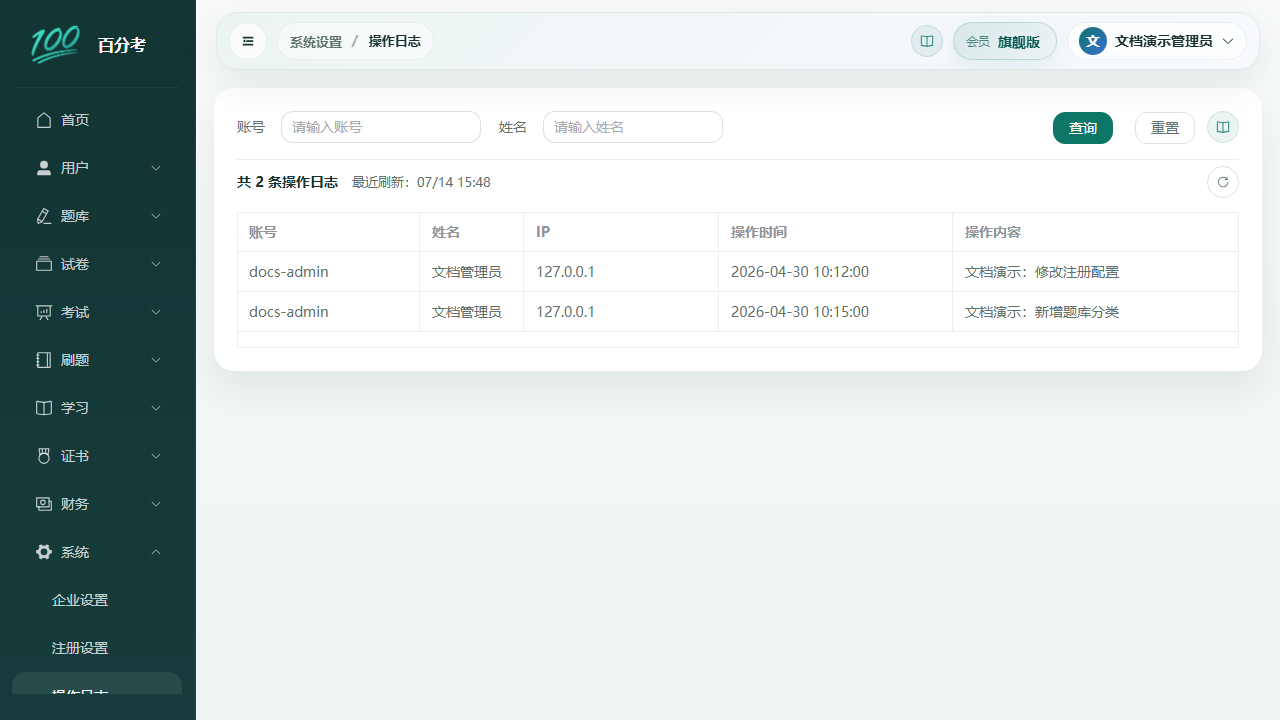
Task: Click the 题库 pencil icon
Action: coord(43,216)
